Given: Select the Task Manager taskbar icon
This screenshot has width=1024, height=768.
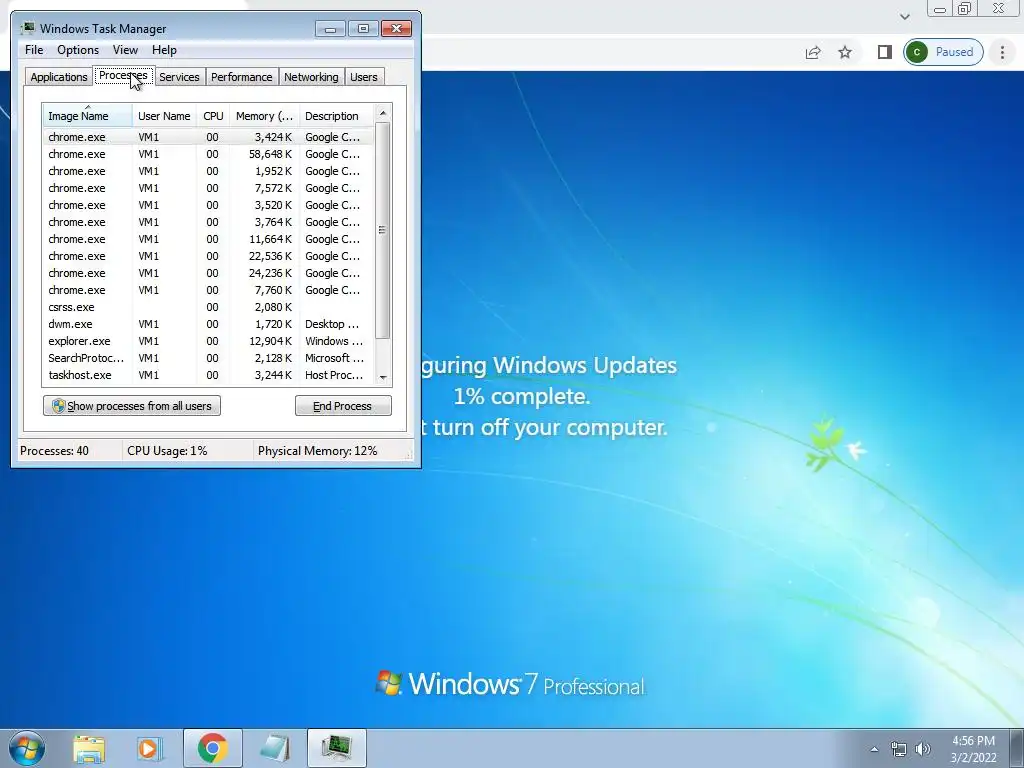Looking at the screenshot, I should pyautogui.click(x=337, y=748).
